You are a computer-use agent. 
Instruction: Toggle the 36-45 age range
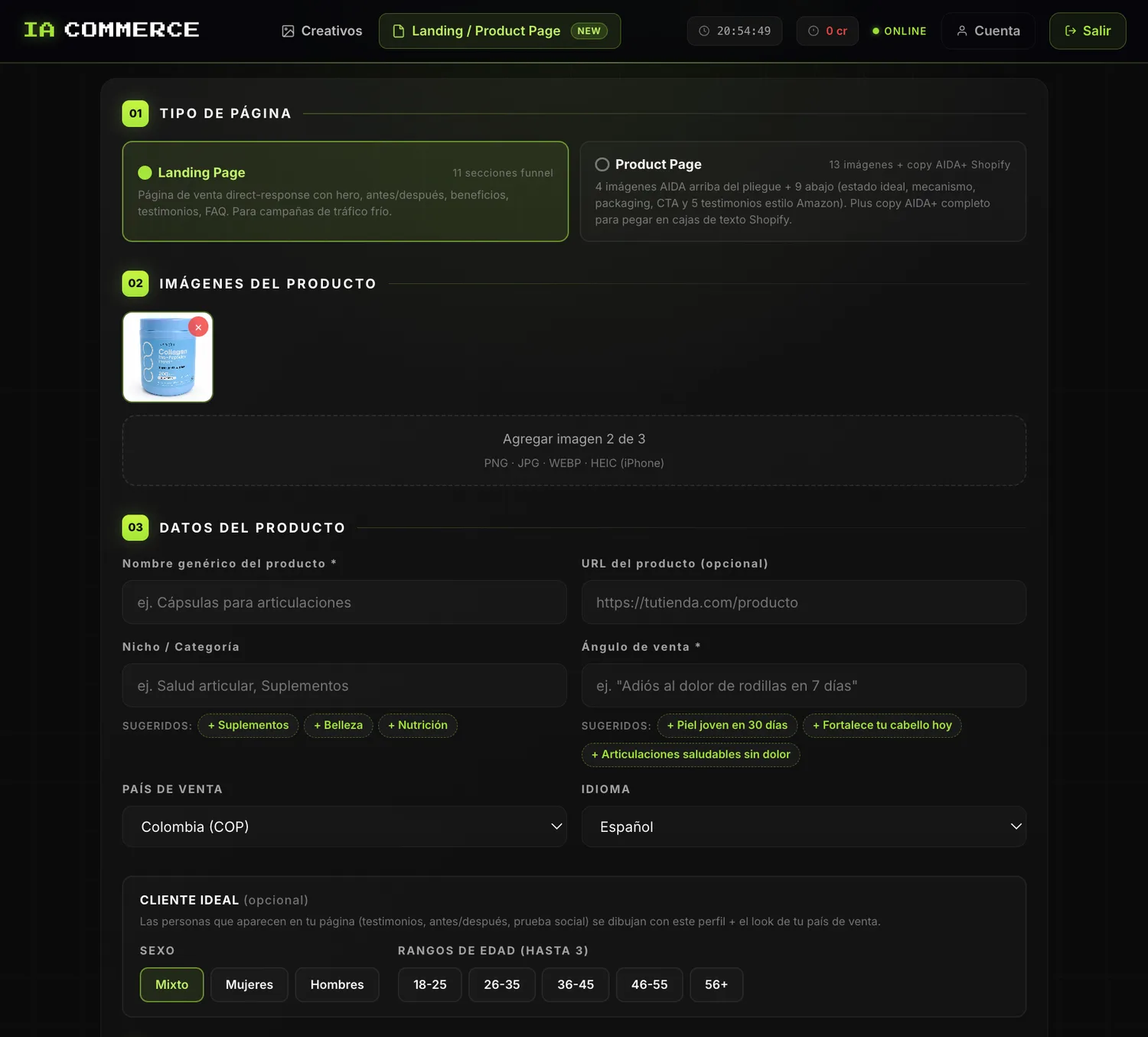[x=576, y=985]
